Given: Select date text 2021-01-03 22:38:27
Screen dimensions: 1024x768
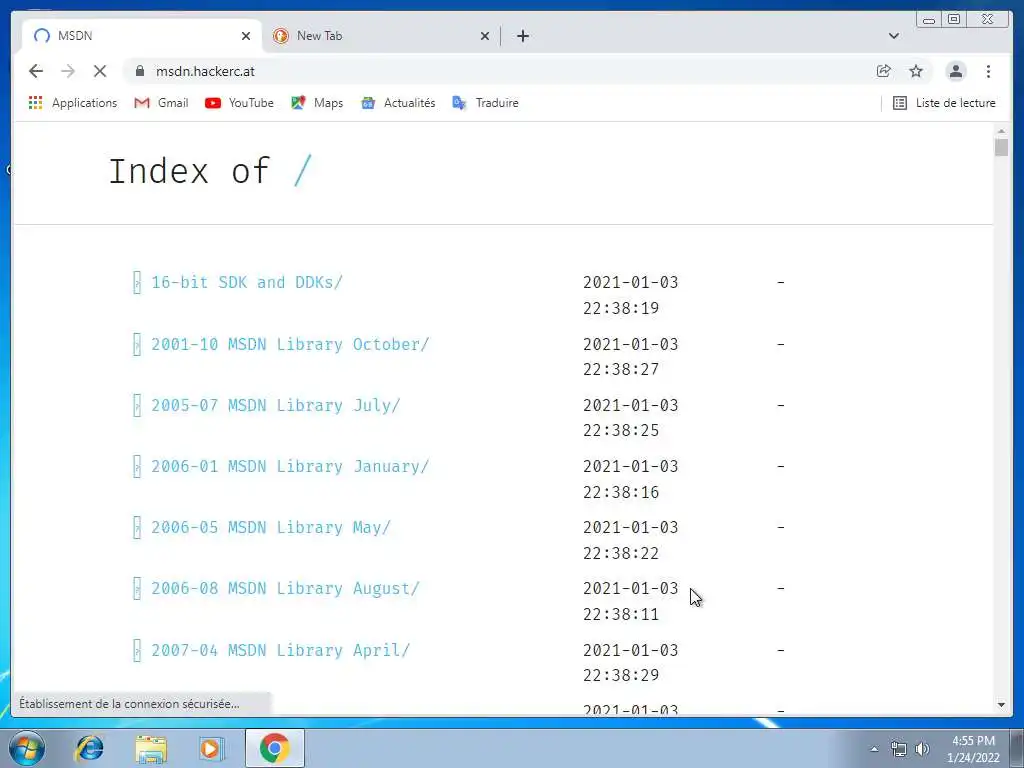Looking at the screenshot, I should [x=630, y=357].
